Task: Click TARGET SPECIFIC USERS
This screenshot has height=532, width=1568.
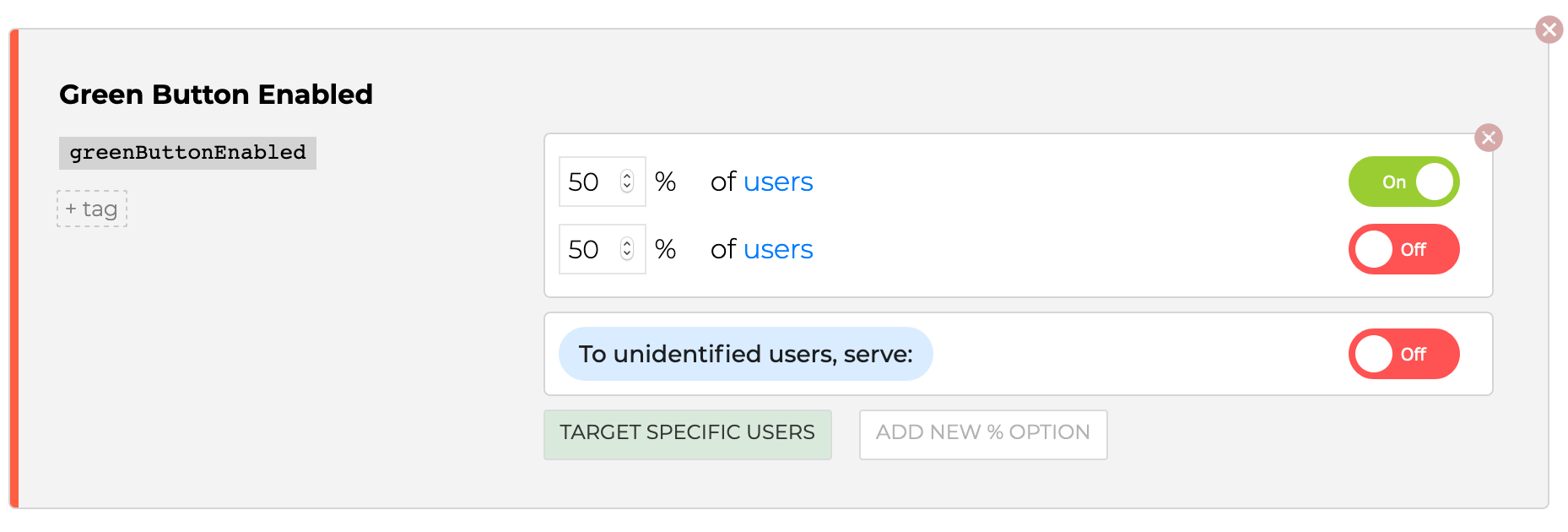Action: [687, 433]
